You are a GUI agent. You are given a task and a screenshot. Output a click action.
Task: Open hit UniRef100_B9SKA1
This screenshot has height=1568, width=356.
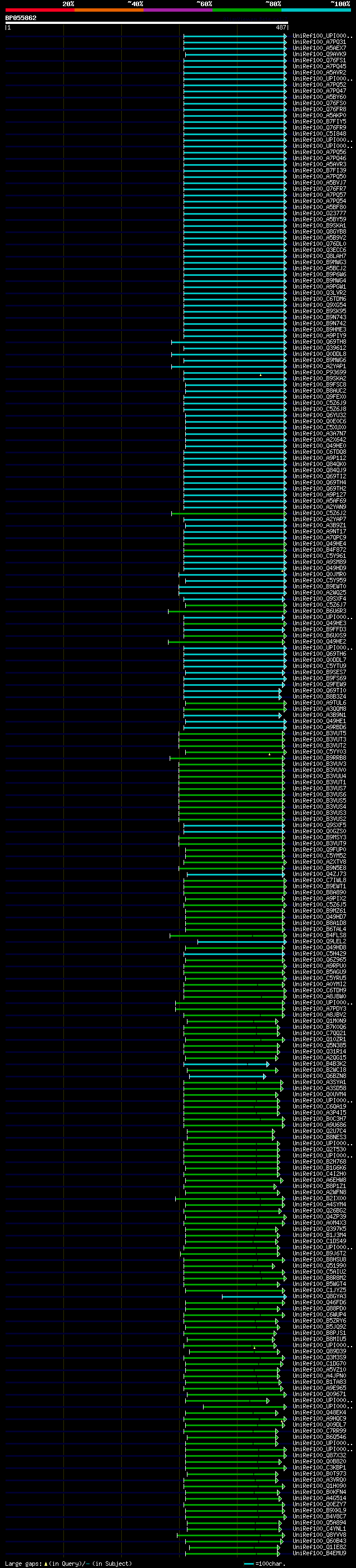click(x=319, y=226)
